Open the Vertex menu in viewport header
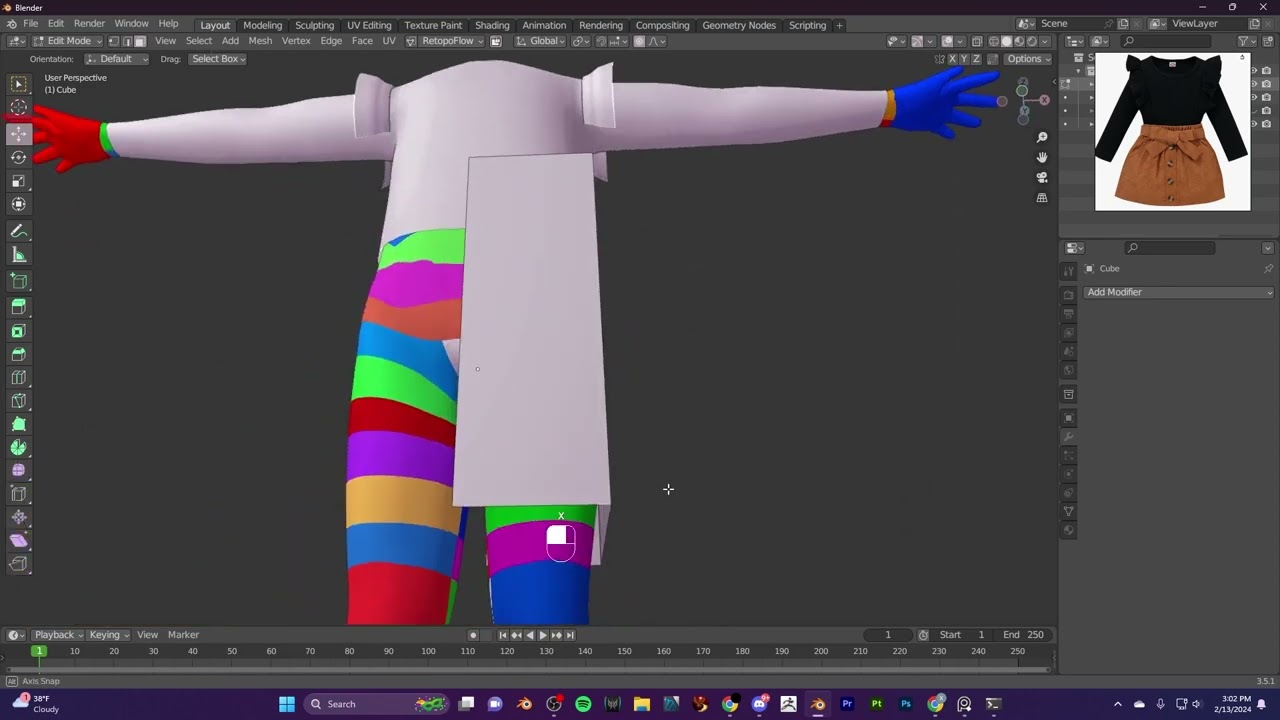This screenshot has height=720, width=1280. coord(296,41)
